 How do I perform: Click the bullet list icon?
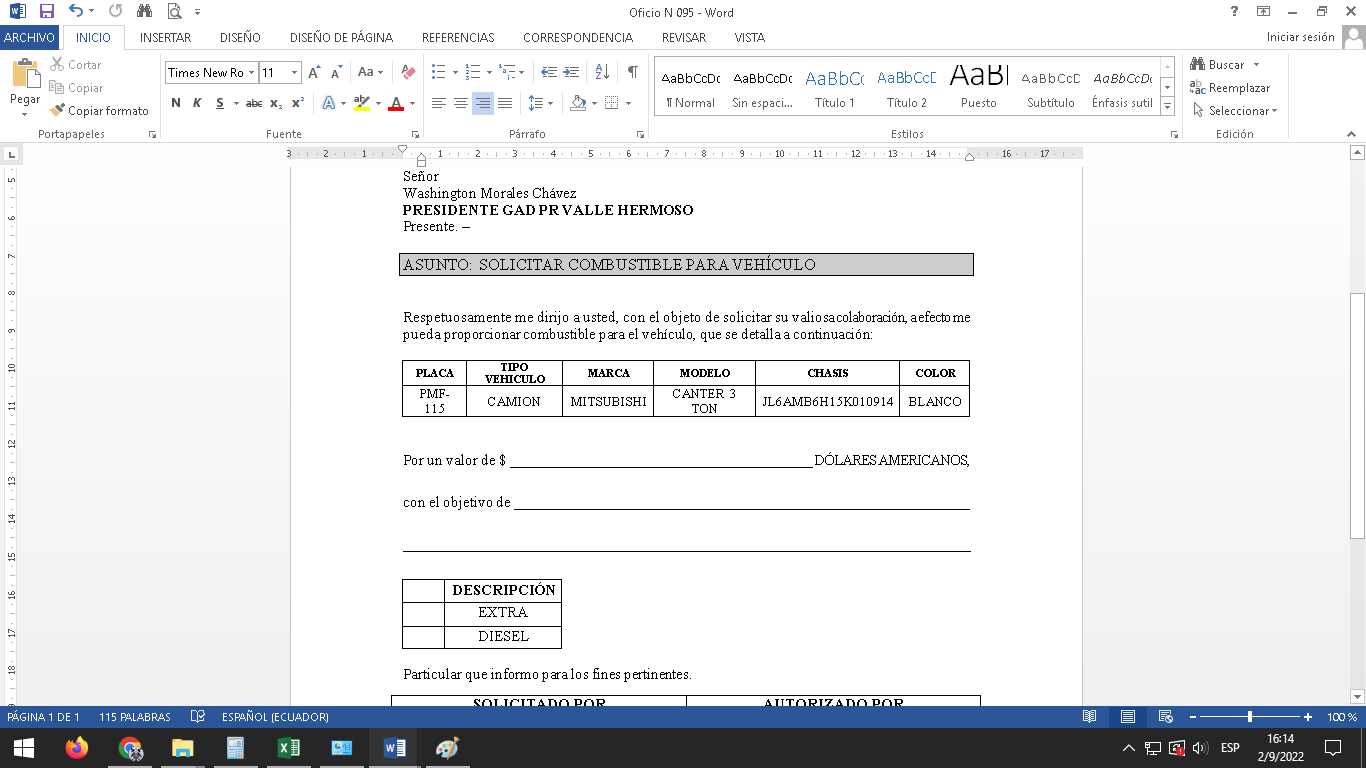[438, 72]
